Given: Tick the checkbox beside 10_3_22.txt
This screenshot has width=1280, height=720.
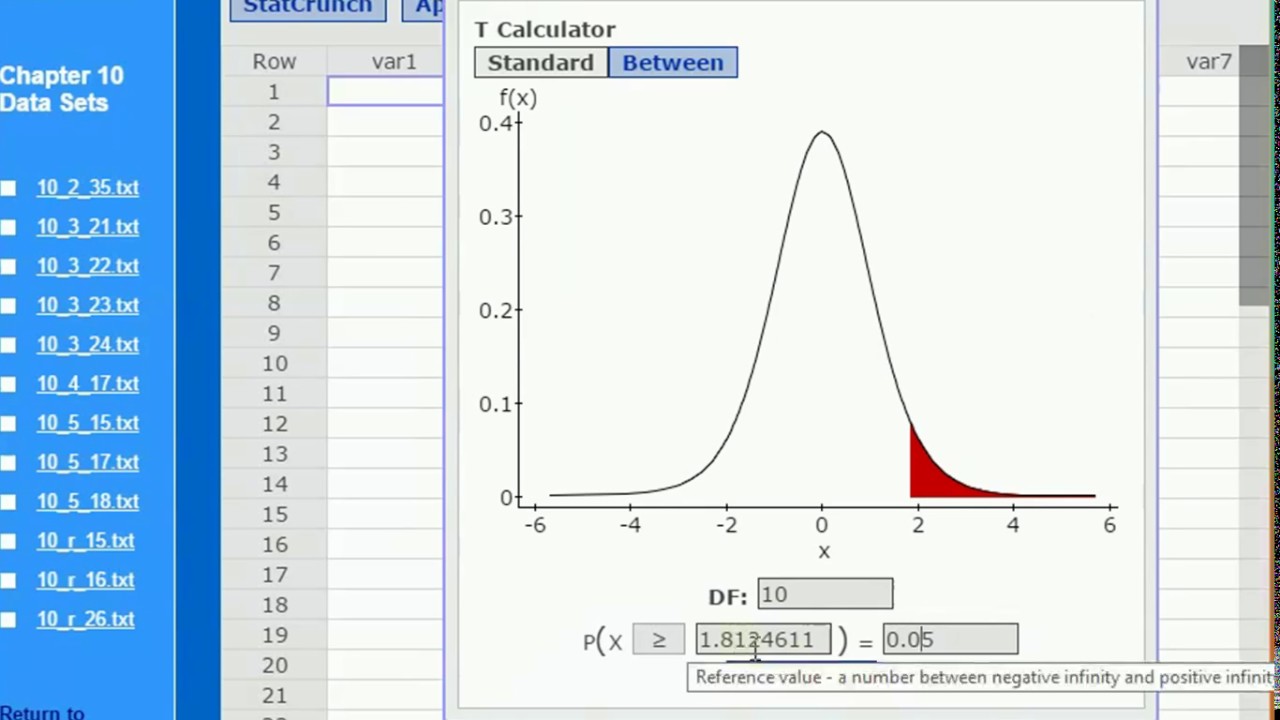Looking at the screenshot, I should coord(8,266).
